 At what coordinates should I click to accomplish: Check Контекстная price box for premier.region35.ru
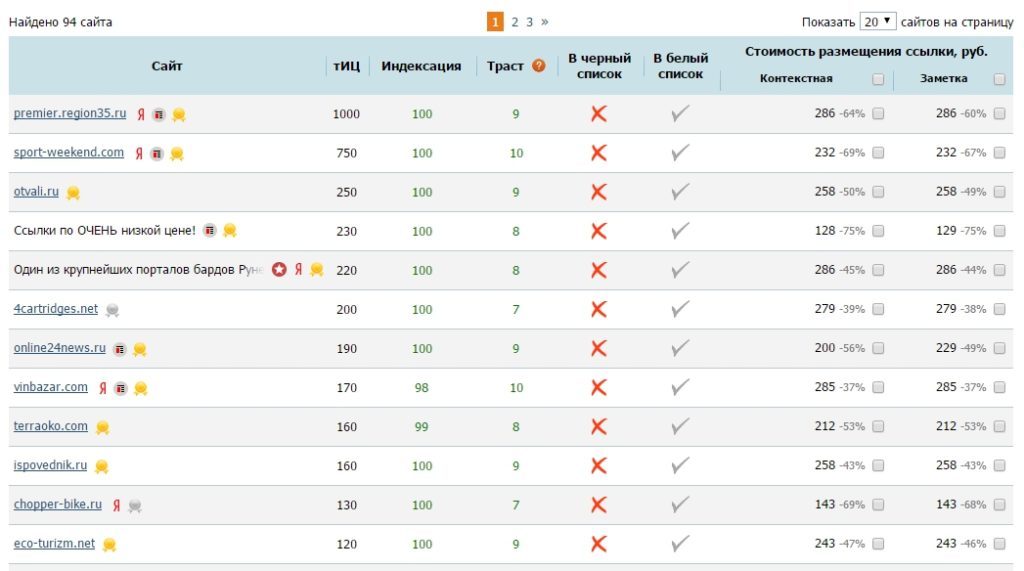pyautogui.click(x=878, y=113)
